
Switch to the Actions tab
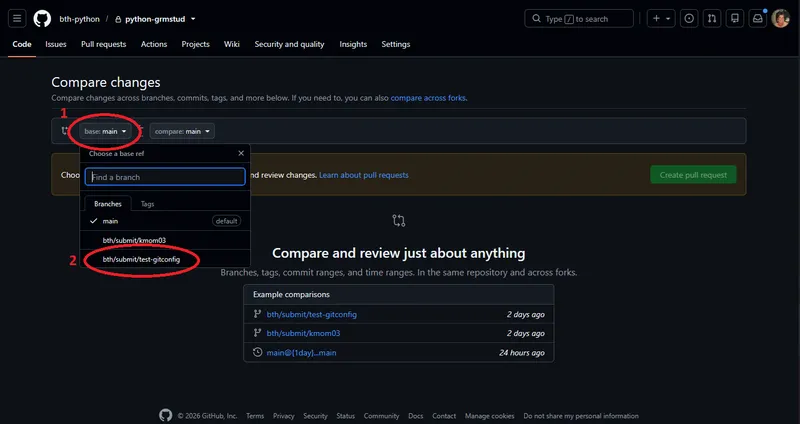154,44
